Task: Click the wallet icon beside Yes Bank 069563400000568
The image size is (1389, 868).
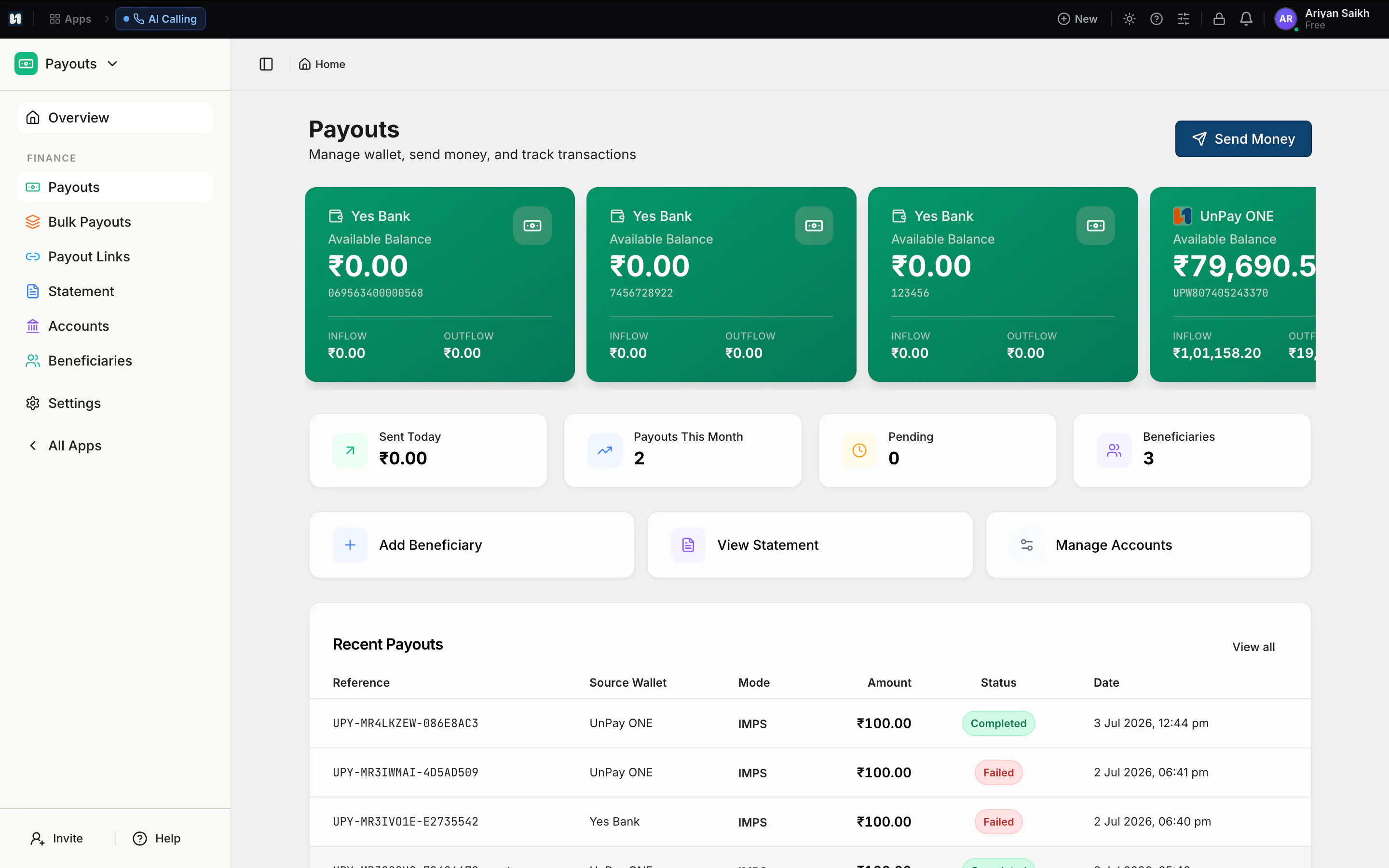Action: (335, 216)
